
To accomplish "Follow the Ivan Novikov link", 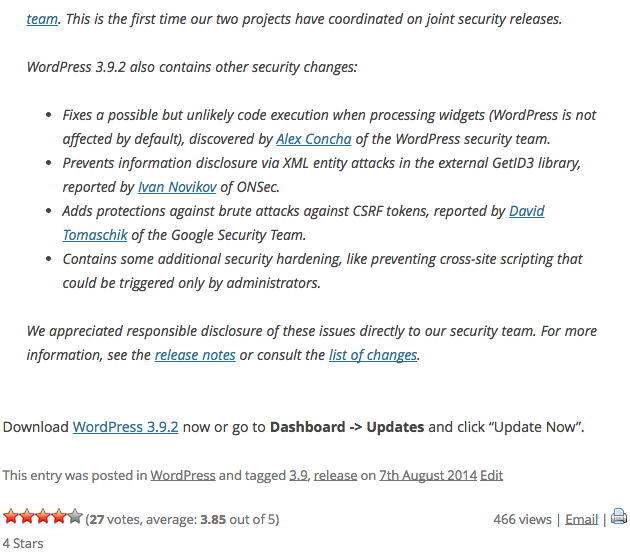I will (x=177, y=187).
